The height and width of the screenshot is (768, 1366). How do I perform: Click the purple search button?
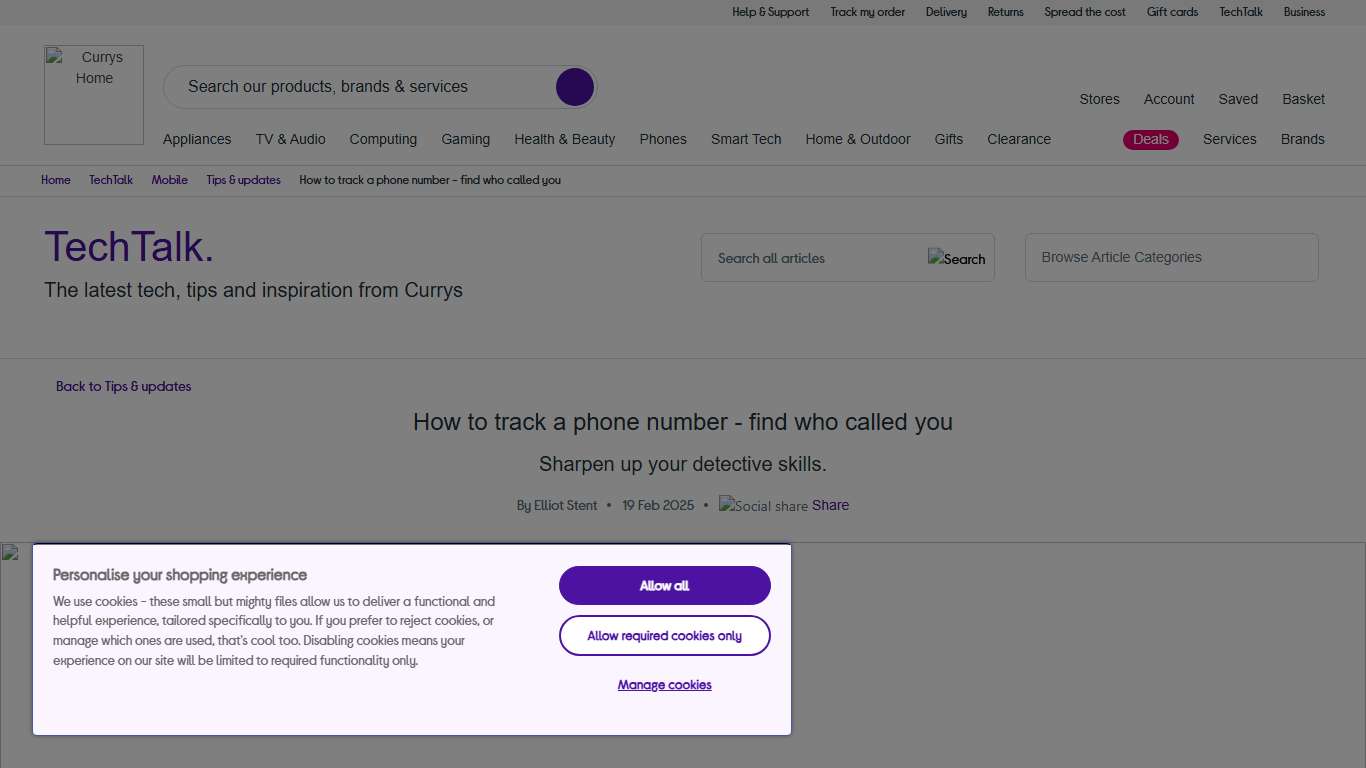(575, 87)
